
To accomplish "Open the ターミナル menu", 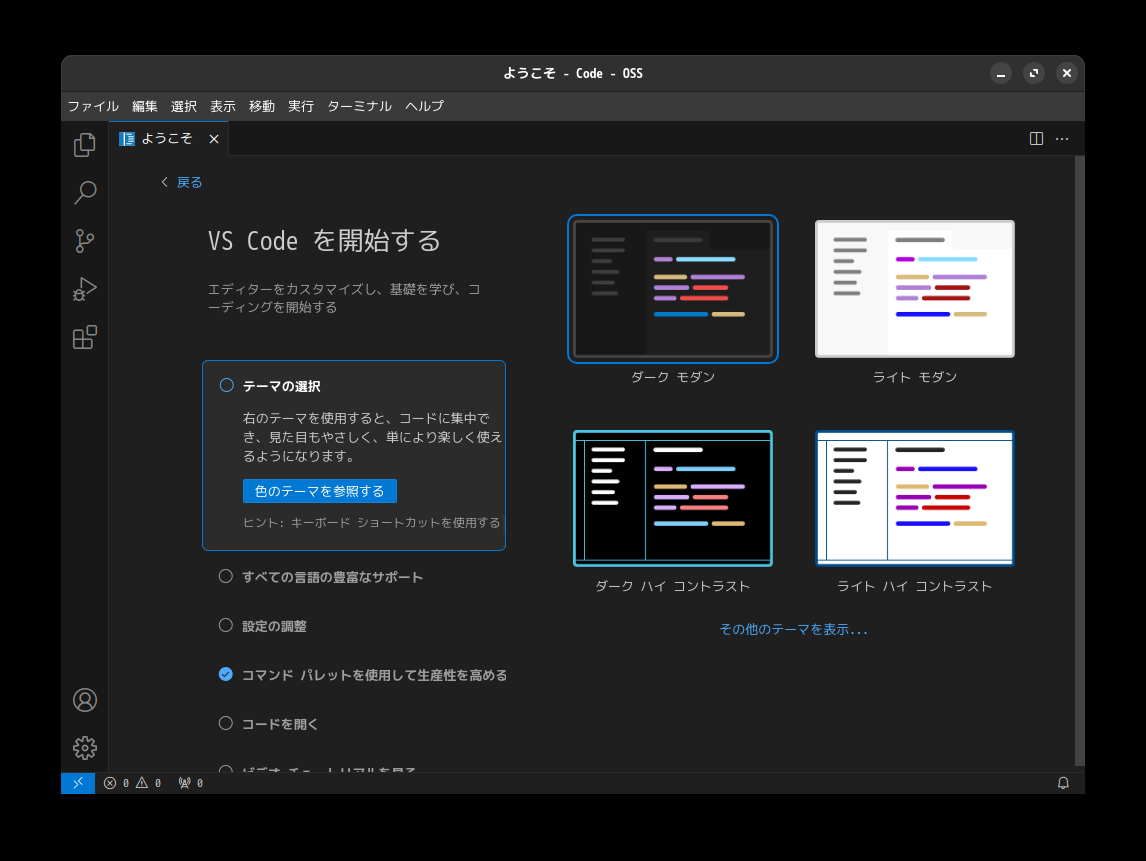I will point(359,106).
